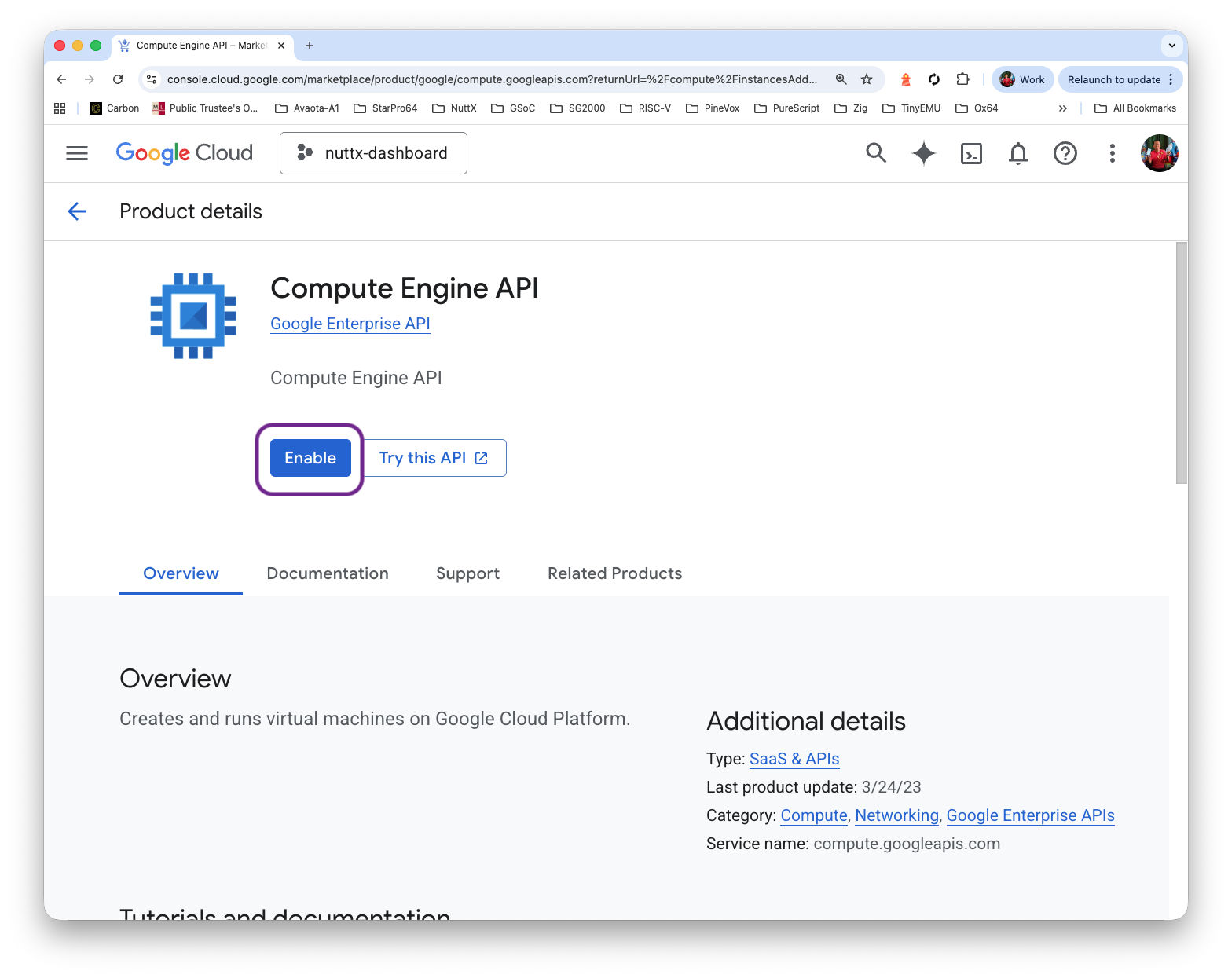
Task: Expand the tab search dropdown arrow
Action: coord(1172,46)
